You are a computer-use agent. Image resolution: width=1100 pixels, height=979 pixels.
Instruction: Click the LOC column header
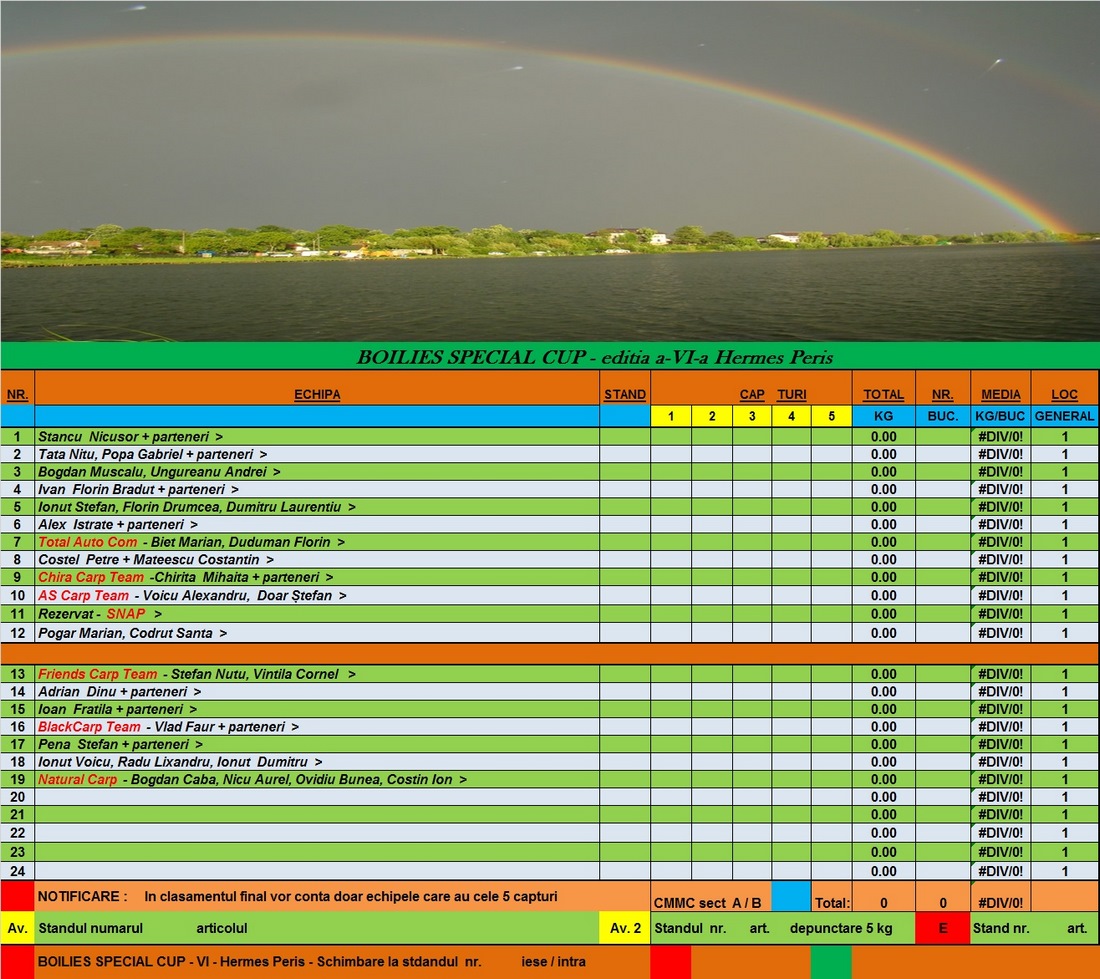tap(1064, 394)
